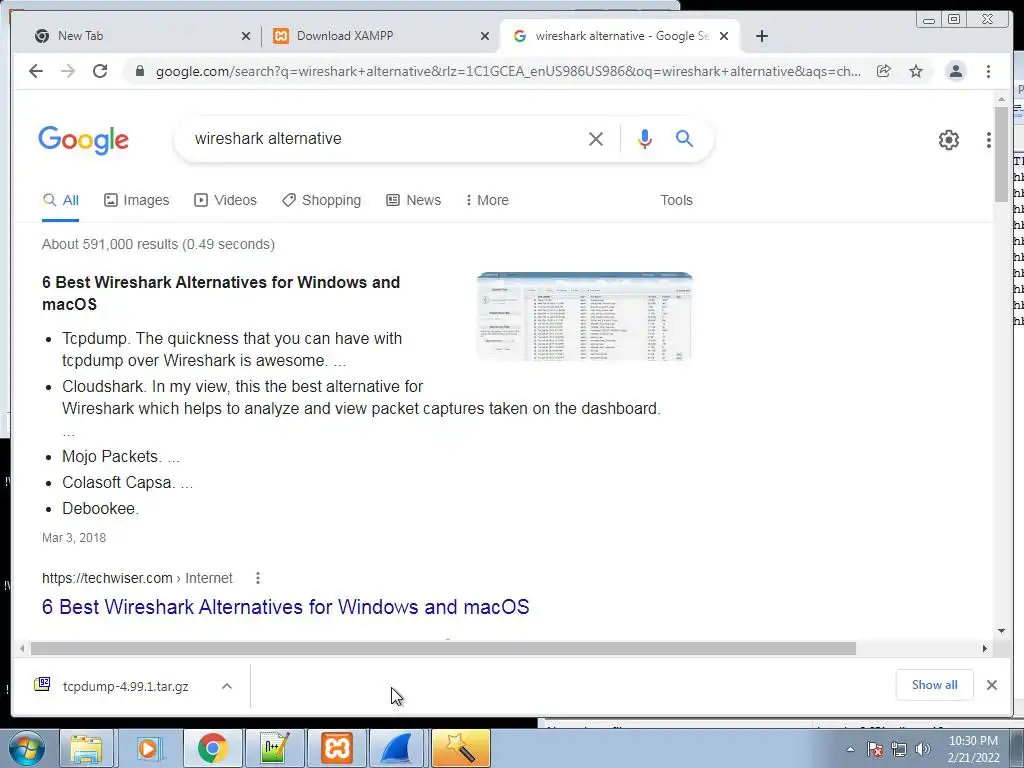Image resolution: width=1024 pixels, height=768 pixels.
Task: Open Google quick settings gear
Action: point(949,139)
